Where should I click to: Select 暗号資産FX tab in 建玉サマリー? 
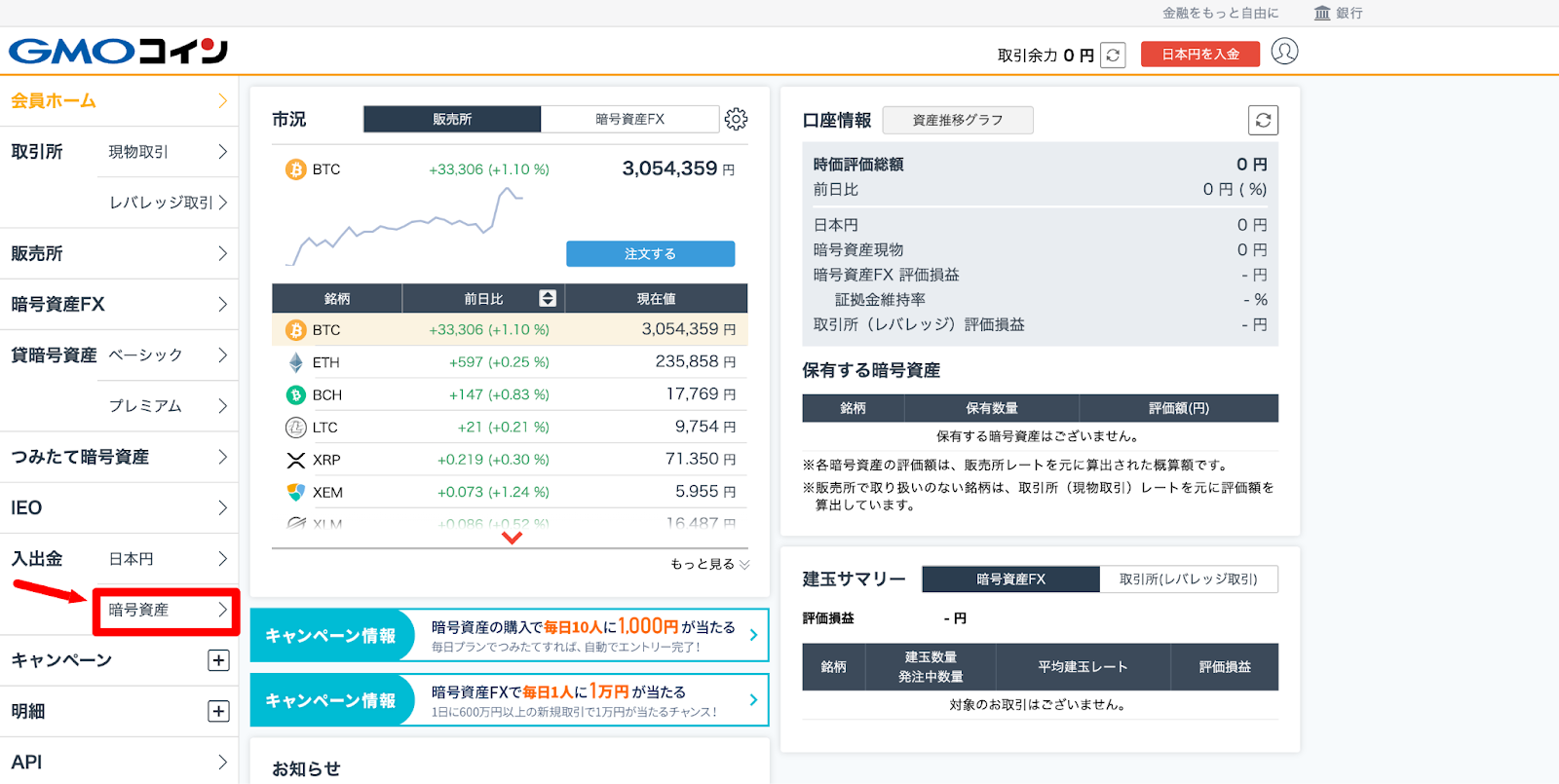click(1010, 579)
